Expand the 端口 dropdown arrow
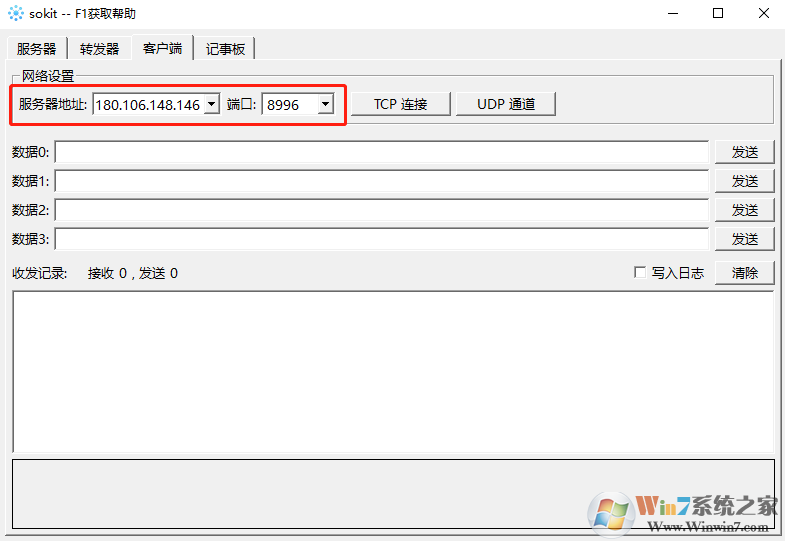785x541 pixels. [x=325, y=105]
